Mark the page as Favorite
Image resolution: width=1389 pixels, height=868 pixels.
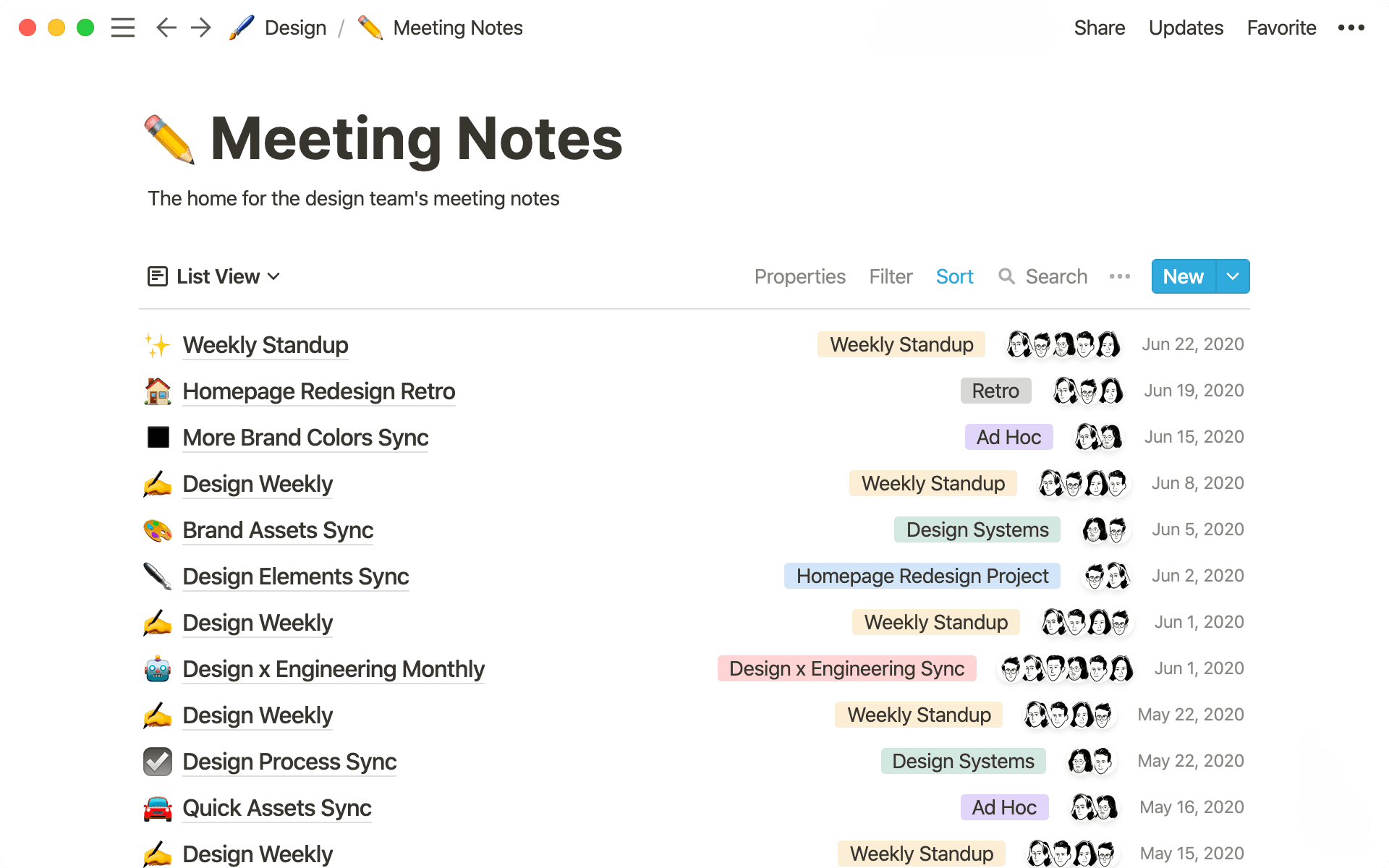(1280, 27)
